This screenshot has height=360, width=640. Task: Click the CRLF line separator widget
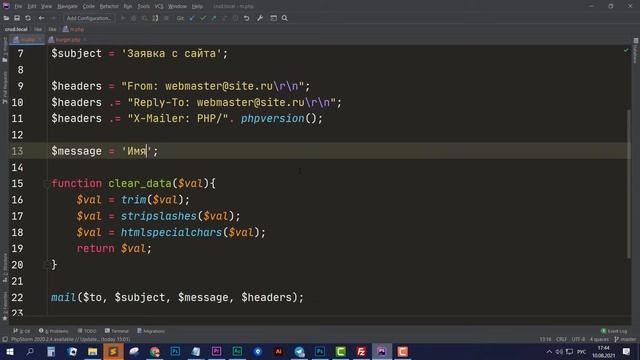561,339
